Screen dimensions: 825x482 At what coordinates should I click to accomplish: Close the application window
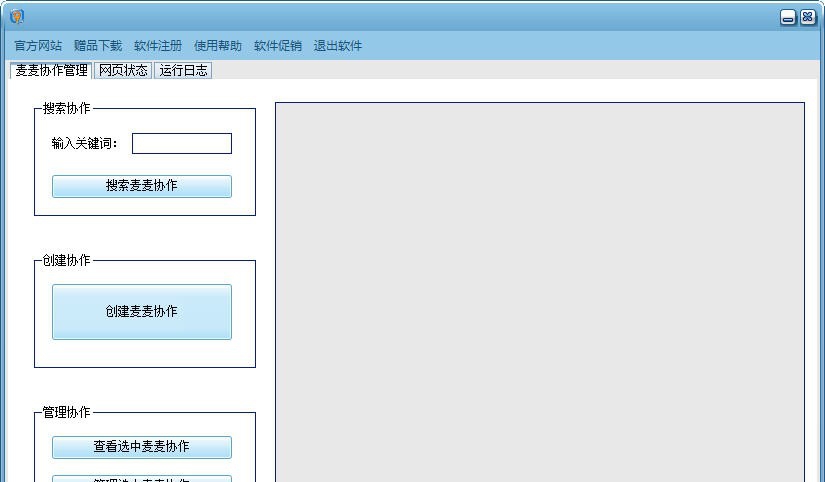click(x=808, y=17)
